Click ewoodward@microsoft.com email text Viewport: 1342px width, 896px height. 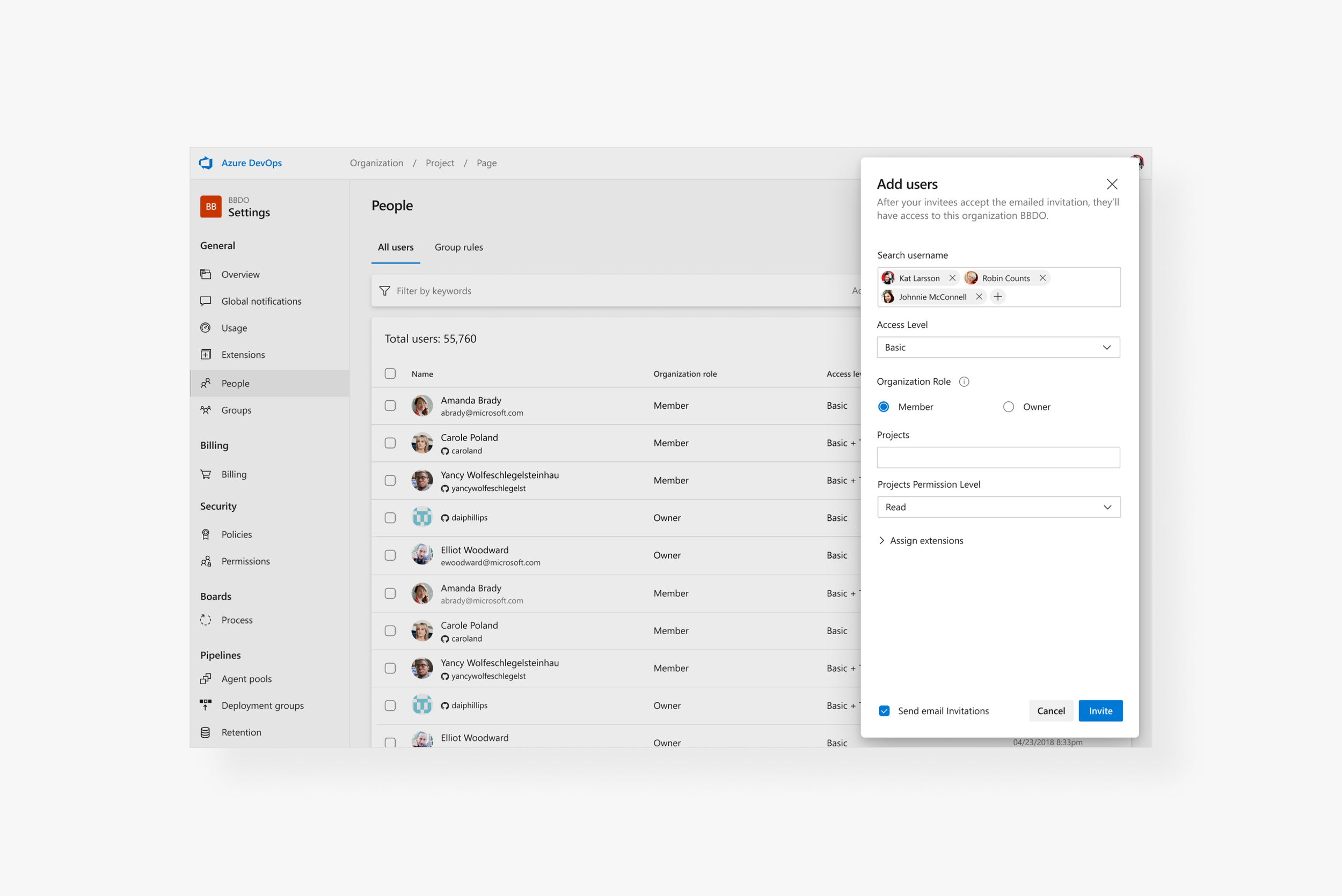(x=491, y=563)
